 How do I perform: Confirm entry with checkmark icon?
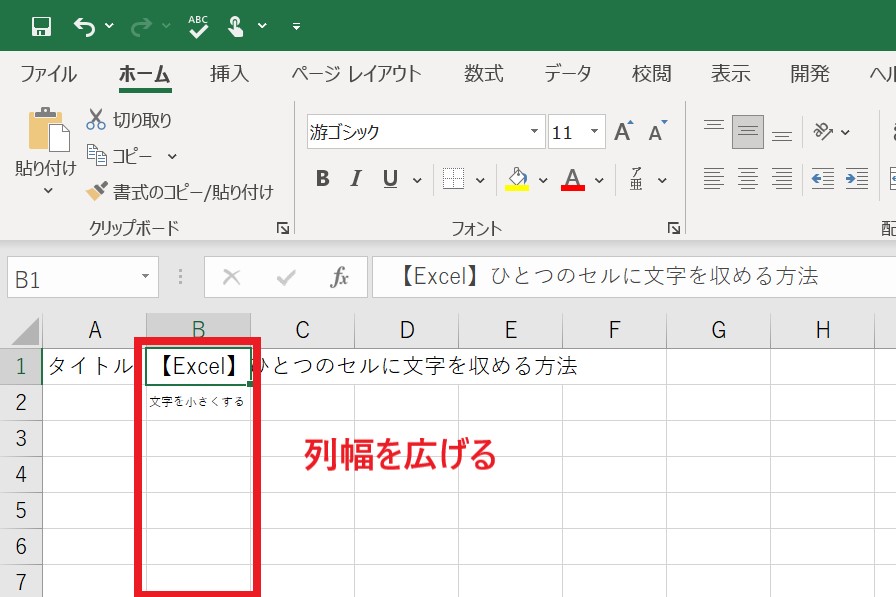pos(286,277)
